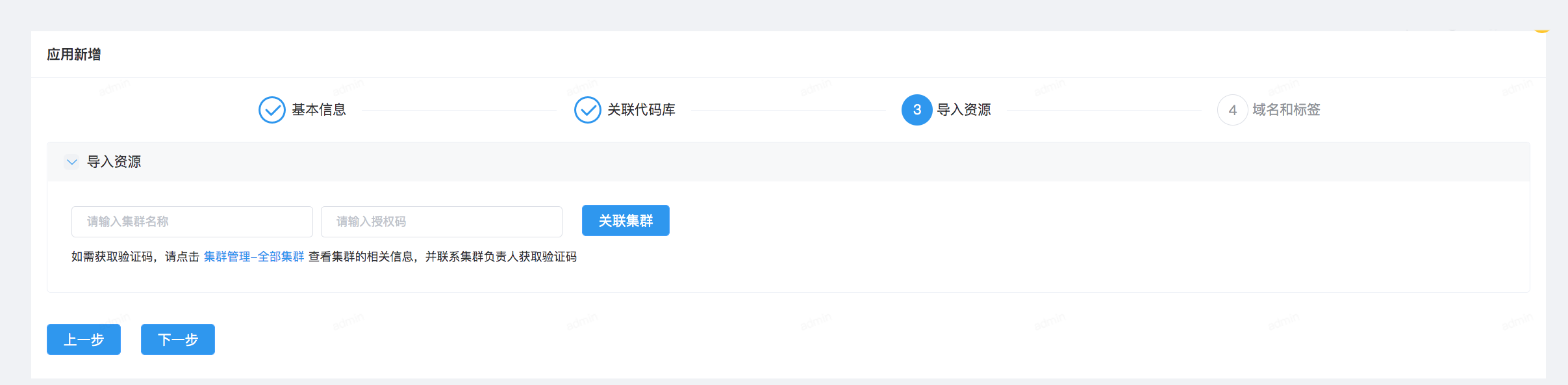This screenshot has width=1568, height=385.
Task: Click the hint text 如需获取验证码，请点击
Action: 135,257
